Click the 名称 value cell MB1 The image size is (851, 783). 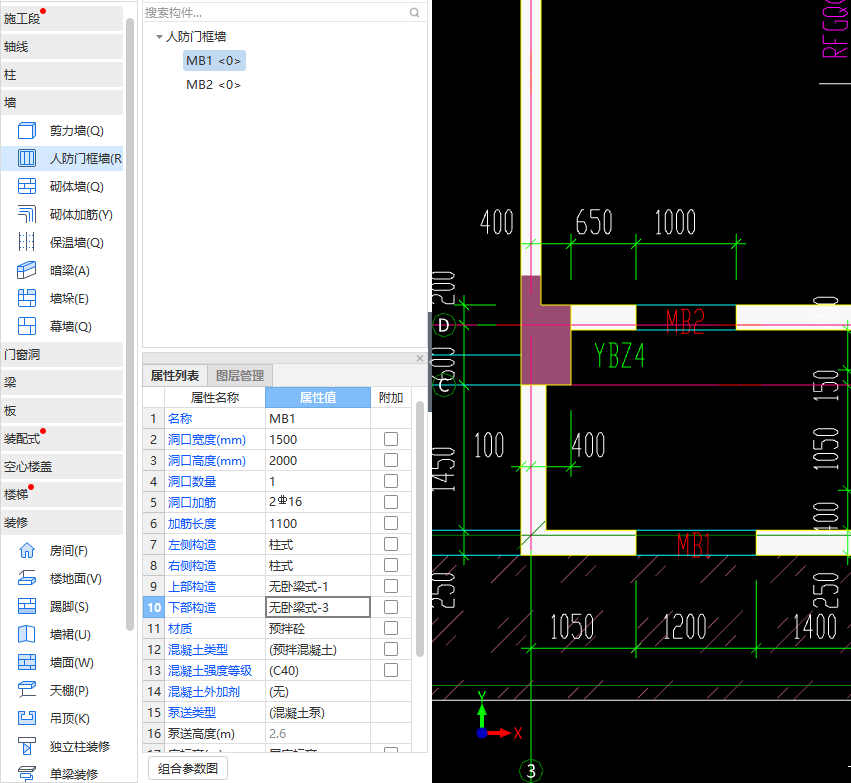coord(318,418)
